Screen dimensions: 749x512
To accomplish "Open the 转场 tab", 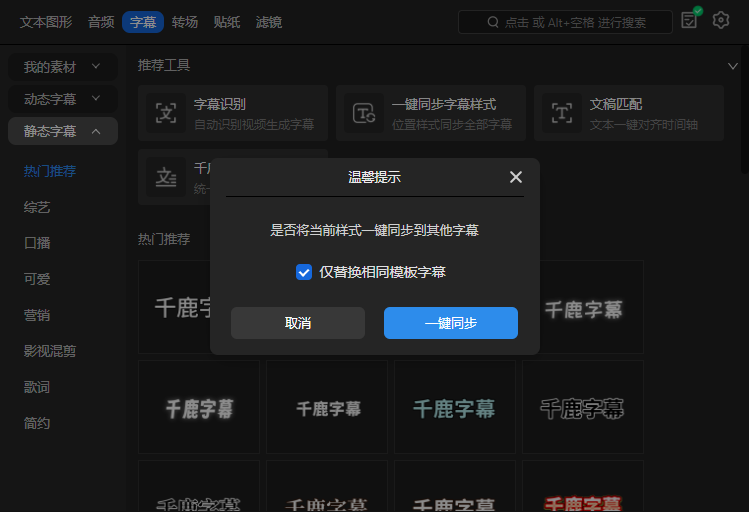I will coord(185,22).
